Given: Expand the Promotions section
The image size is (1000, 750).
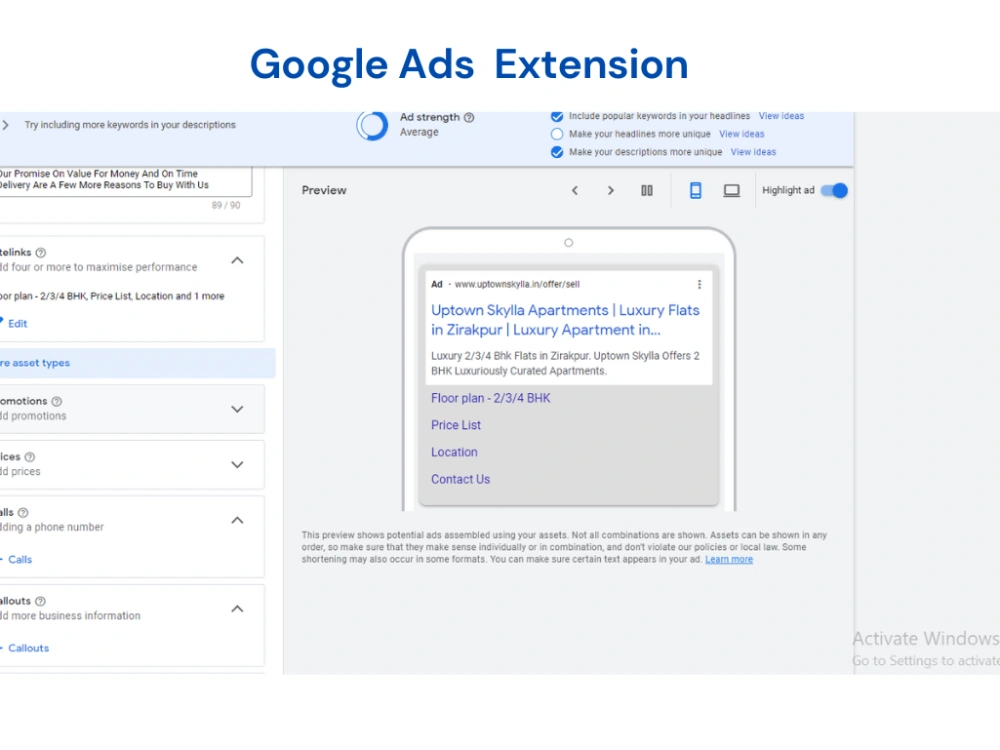Looking at the screenshot, I should [237, 409].
